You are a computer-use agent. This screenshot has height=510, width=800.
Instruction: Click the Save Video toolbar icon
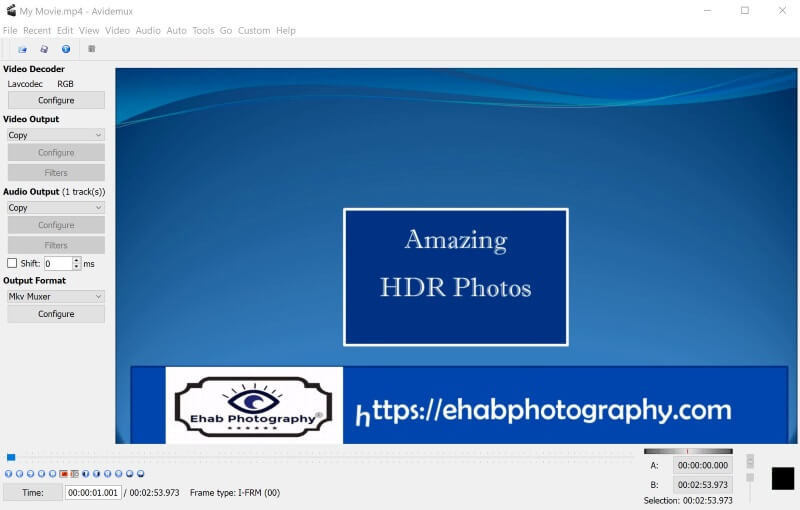tap(44, 49)
